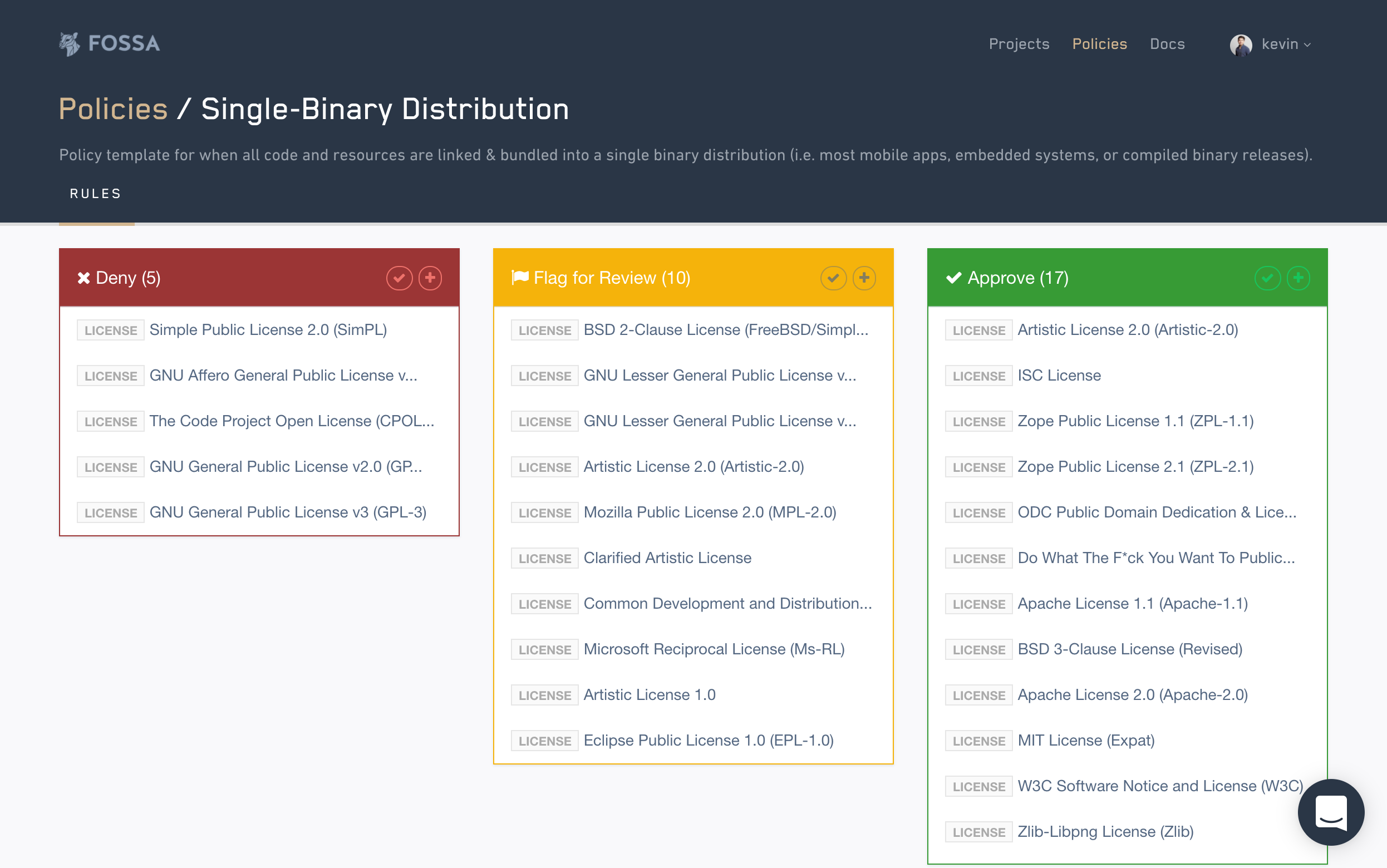This screenshot has height=868, width=1387.
Task: Click the plus icon in Flag for Review header
Action: 864,278
